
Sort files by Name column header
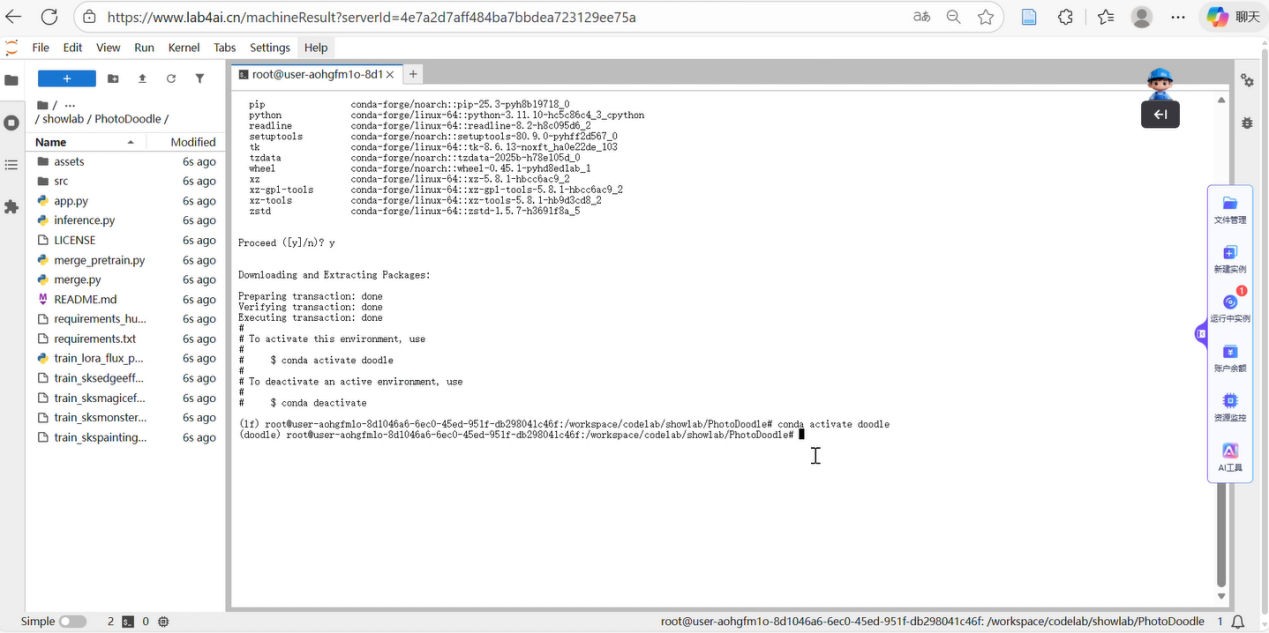click(x=86, y=142)
